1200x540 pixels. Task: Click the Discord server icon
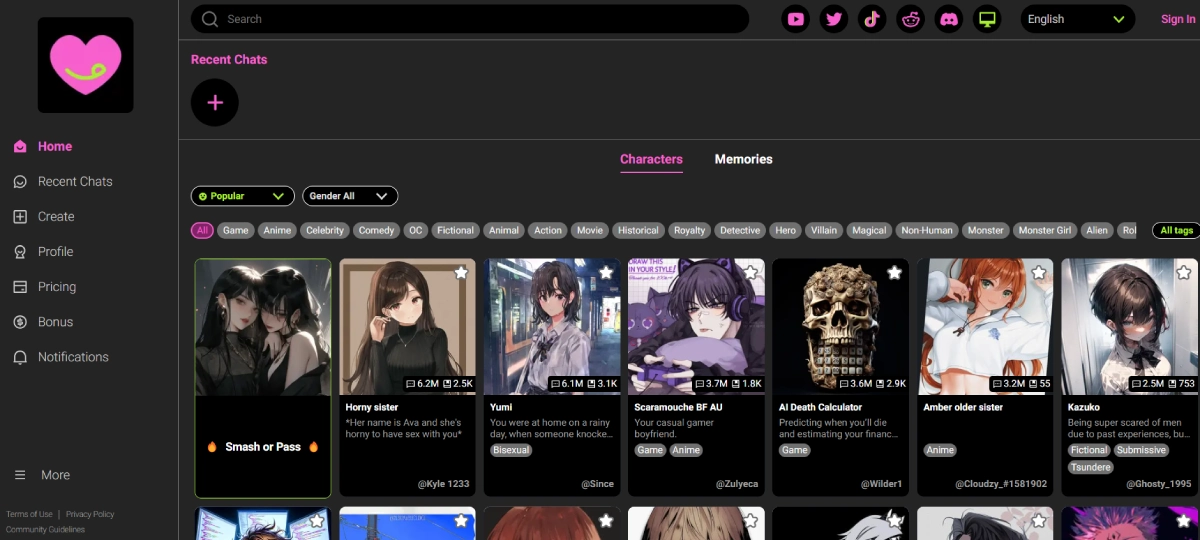(x=948, y=19)
